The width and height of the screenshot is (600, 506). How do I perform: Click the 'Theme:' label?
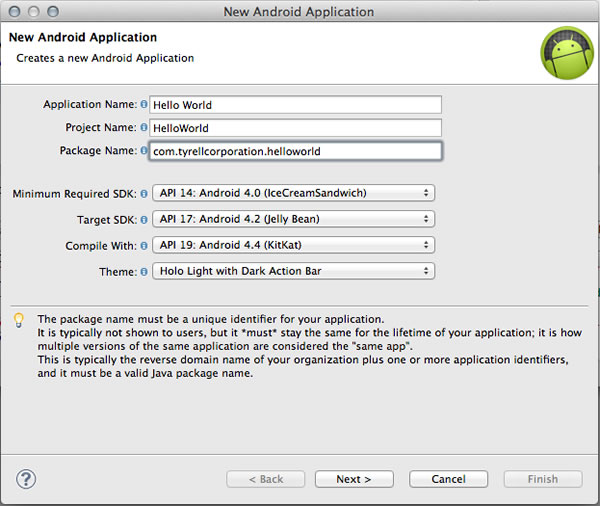(118, 272)
